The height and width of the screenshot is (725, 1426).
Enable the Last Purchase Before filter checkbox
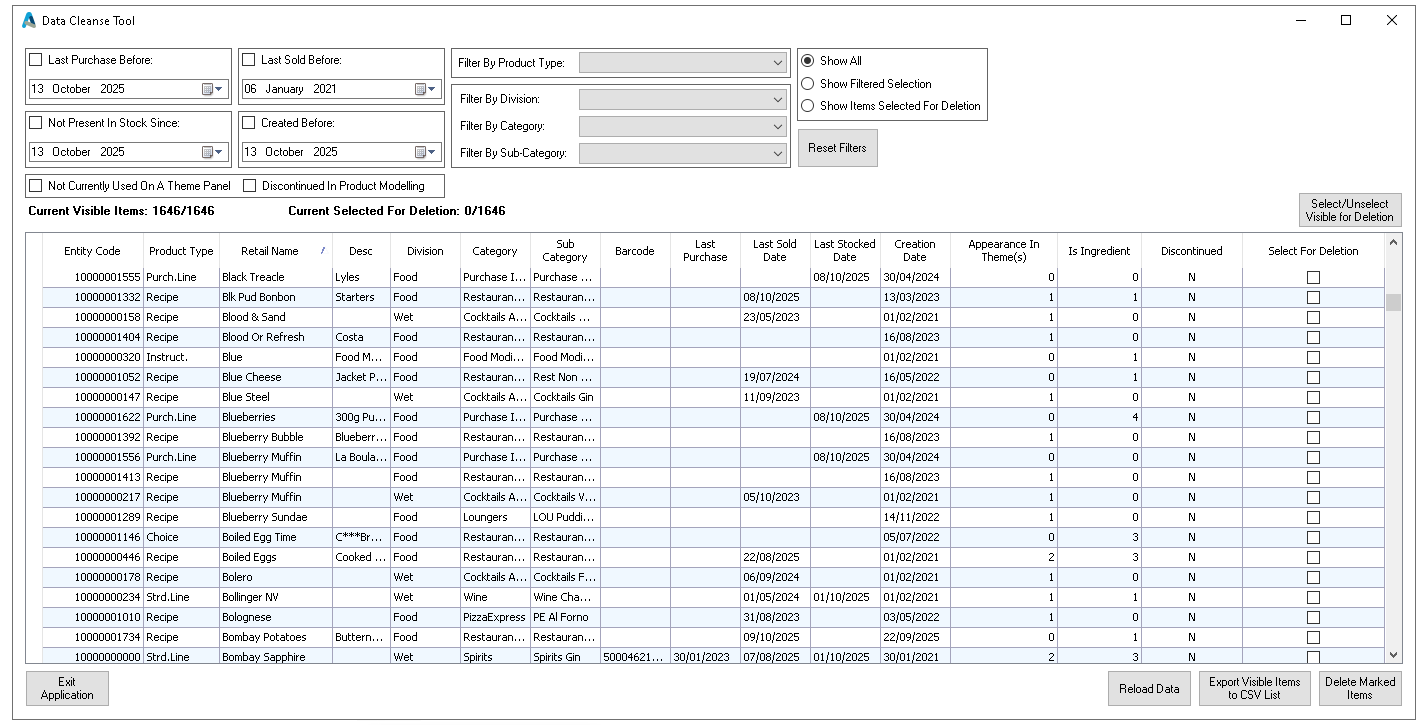pos(37,60)
